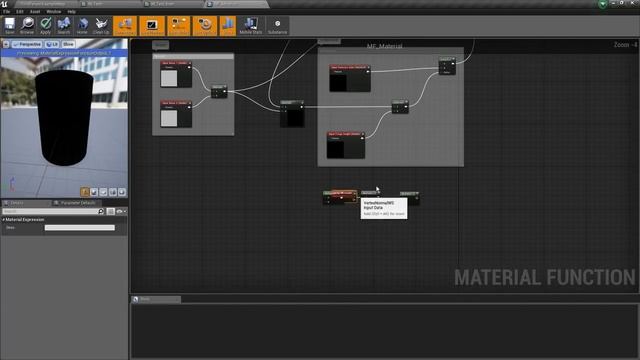Switch to the Details tab
Viewport: 640px width, 360px height.
pos(26,203)
